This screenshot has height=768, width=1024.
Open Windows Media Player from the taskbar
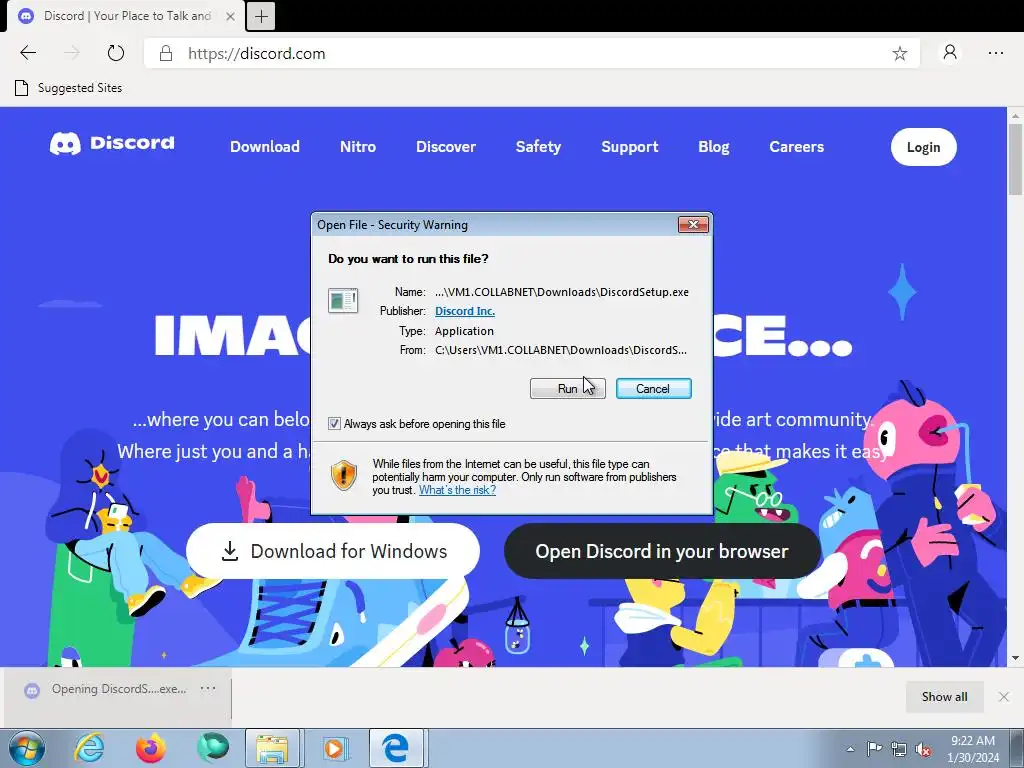click(334, 748)
